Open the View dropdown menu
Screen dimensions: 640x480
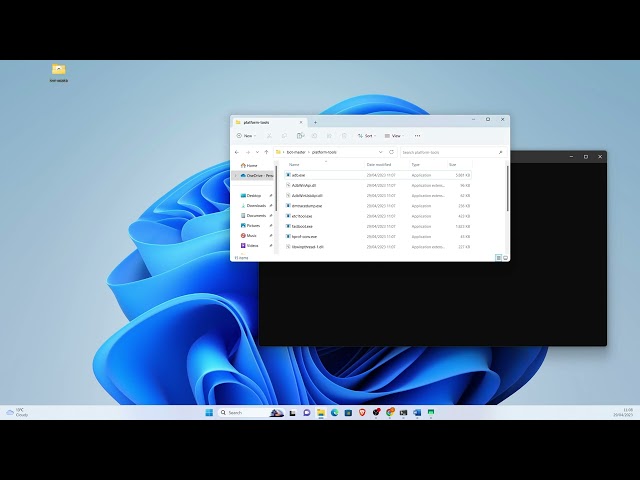[394, 136]
